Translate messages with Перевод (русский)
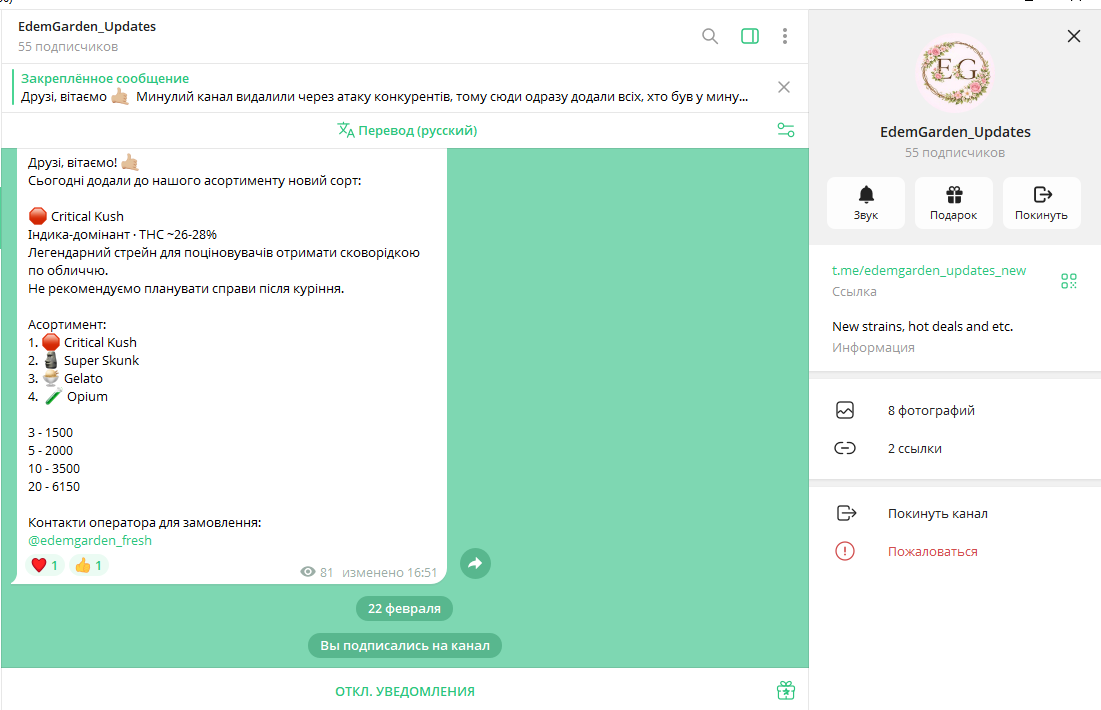The image size is (1101, 710). [407, 131]
